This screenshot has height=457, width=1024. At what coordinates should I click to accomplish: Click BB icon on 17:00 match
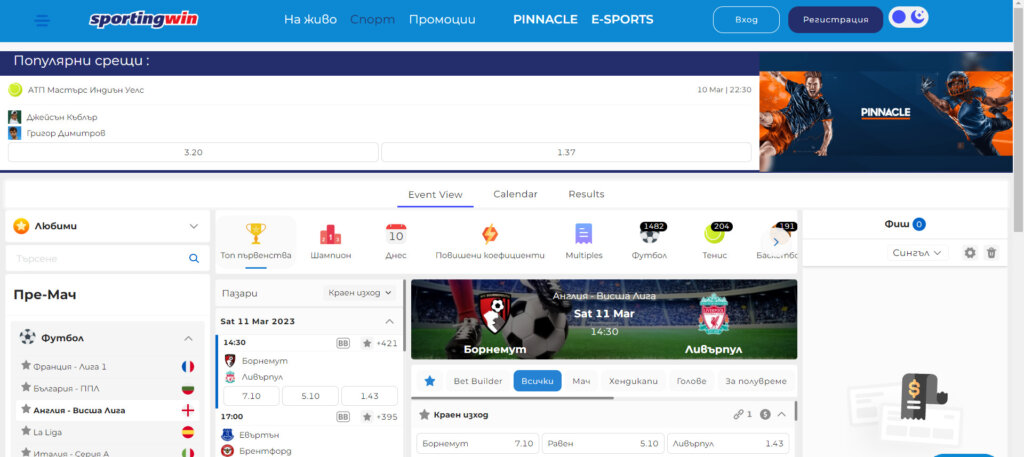(x=343, y=417)
